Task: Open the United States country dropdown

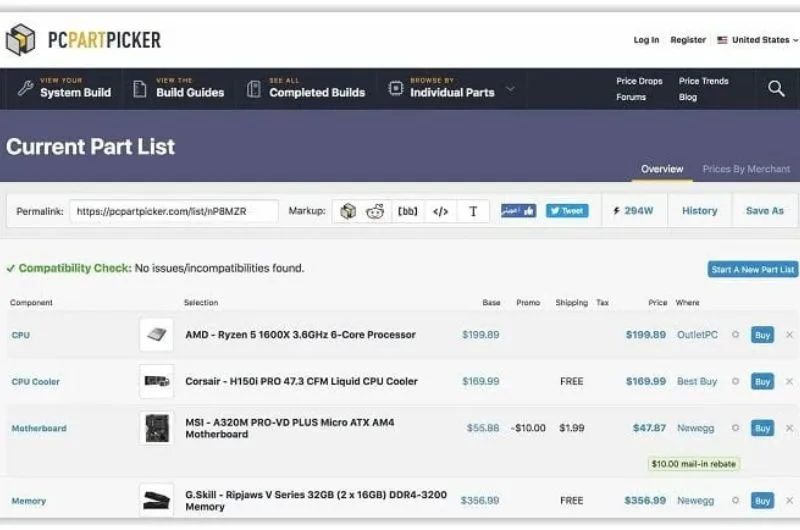Action: pyautogui.click(x=757, y=40)
